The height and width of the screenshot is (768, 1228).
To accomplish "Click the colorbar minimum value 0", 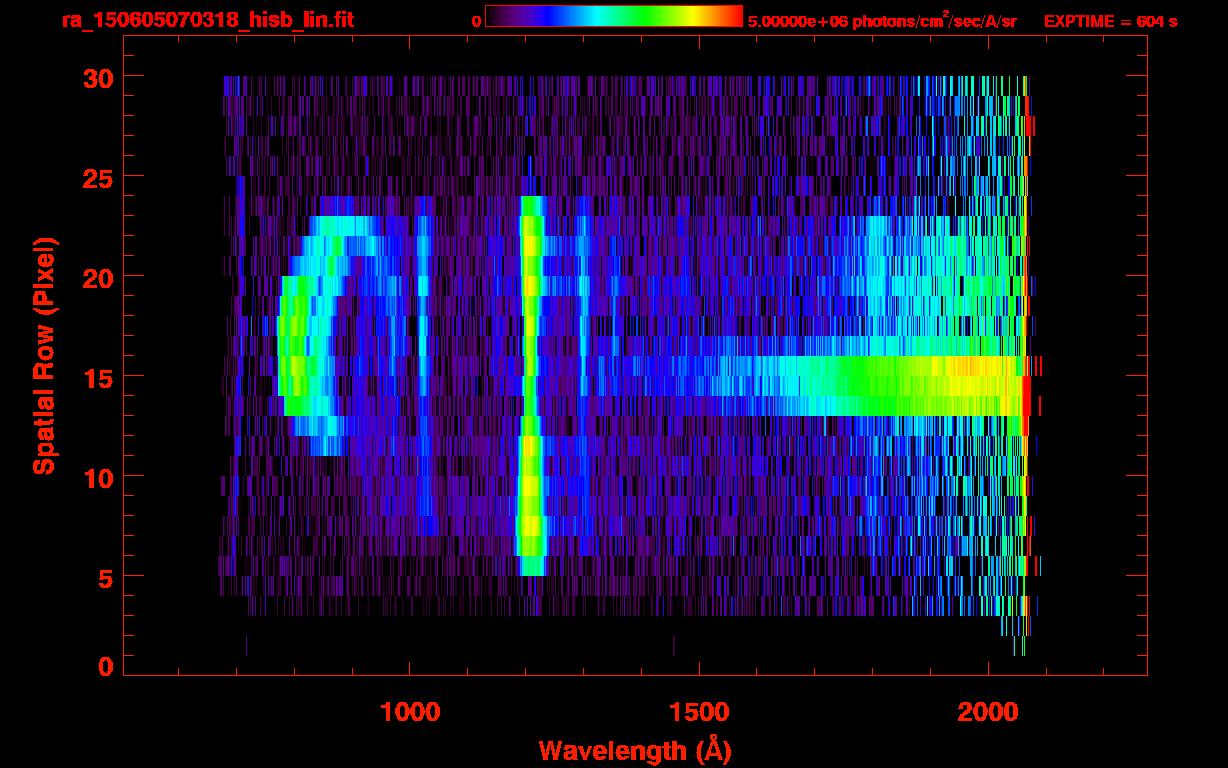I will click(476, 21).
